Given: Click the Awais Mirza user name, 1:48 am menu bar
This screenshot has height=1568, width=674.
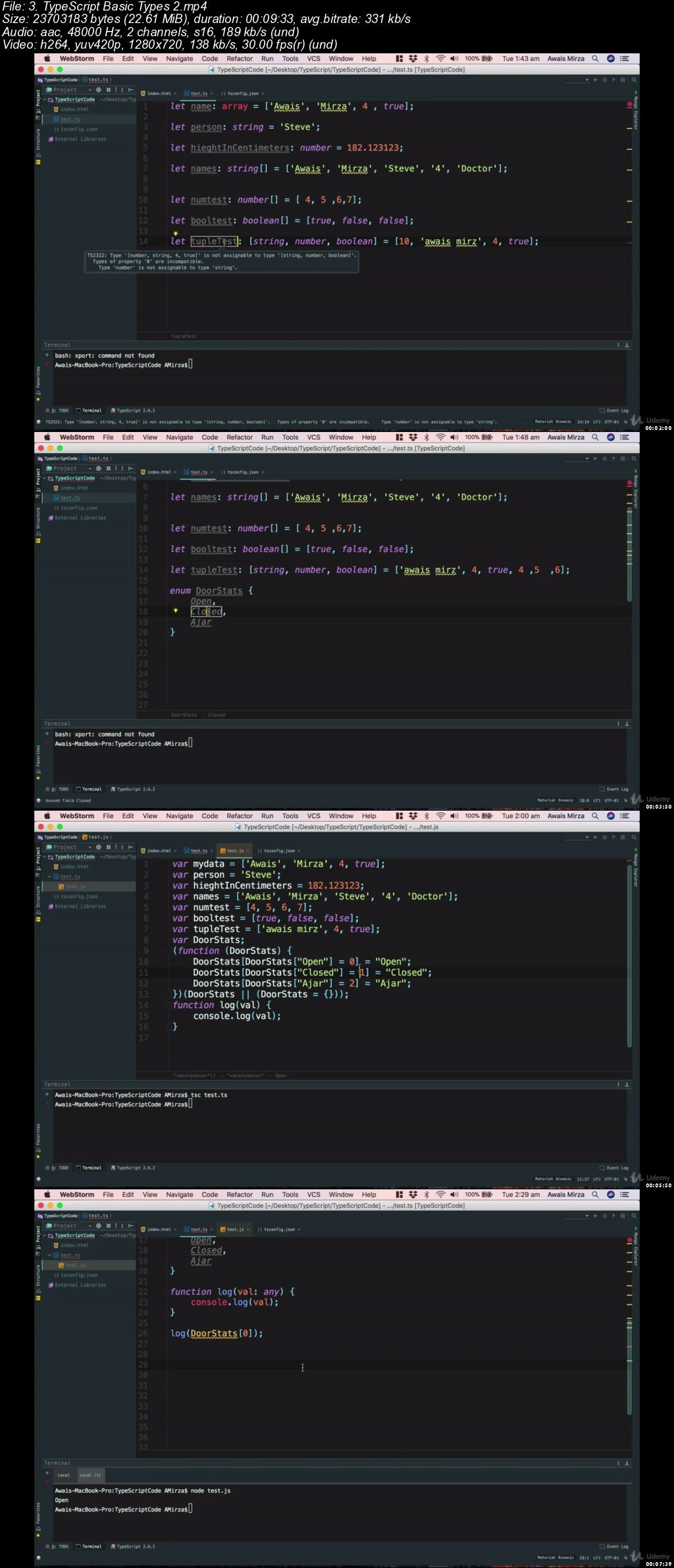Looking at the screenshot, I should (566, 437).
